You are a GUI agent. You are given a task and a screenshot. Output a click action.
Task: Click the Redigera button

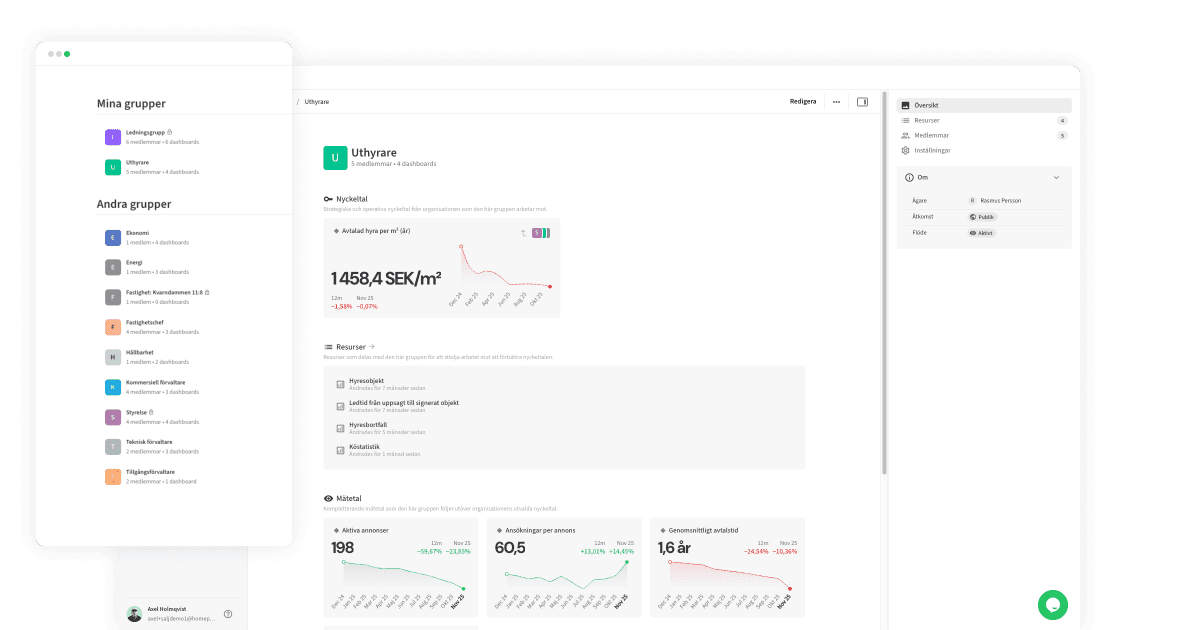(x=802, y=101)
